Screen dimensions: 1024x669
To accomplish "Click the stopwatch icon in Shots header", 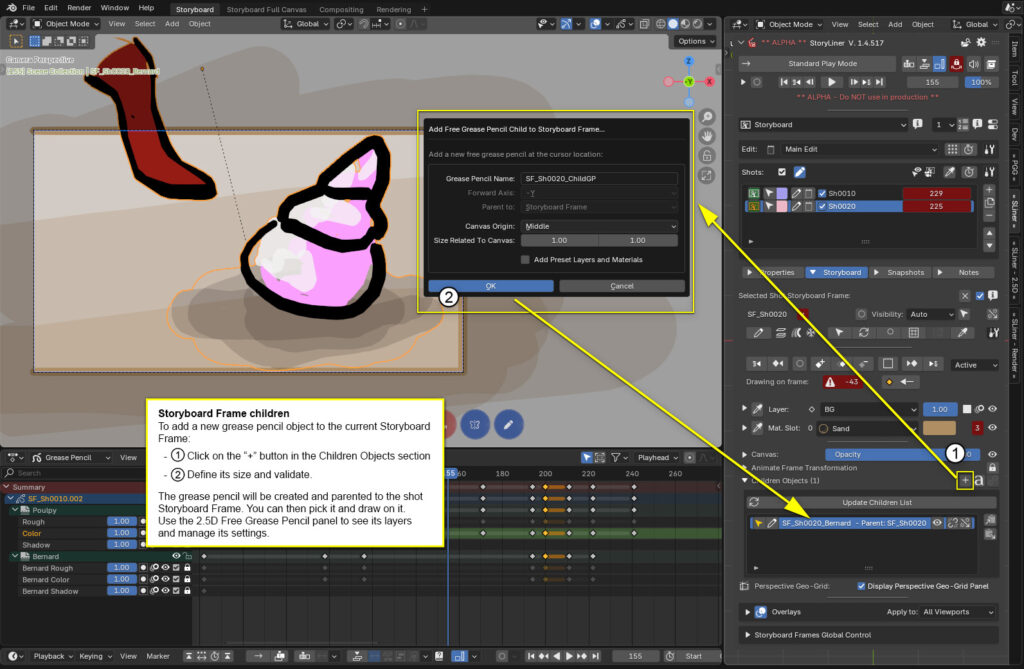I will point(969,172).
